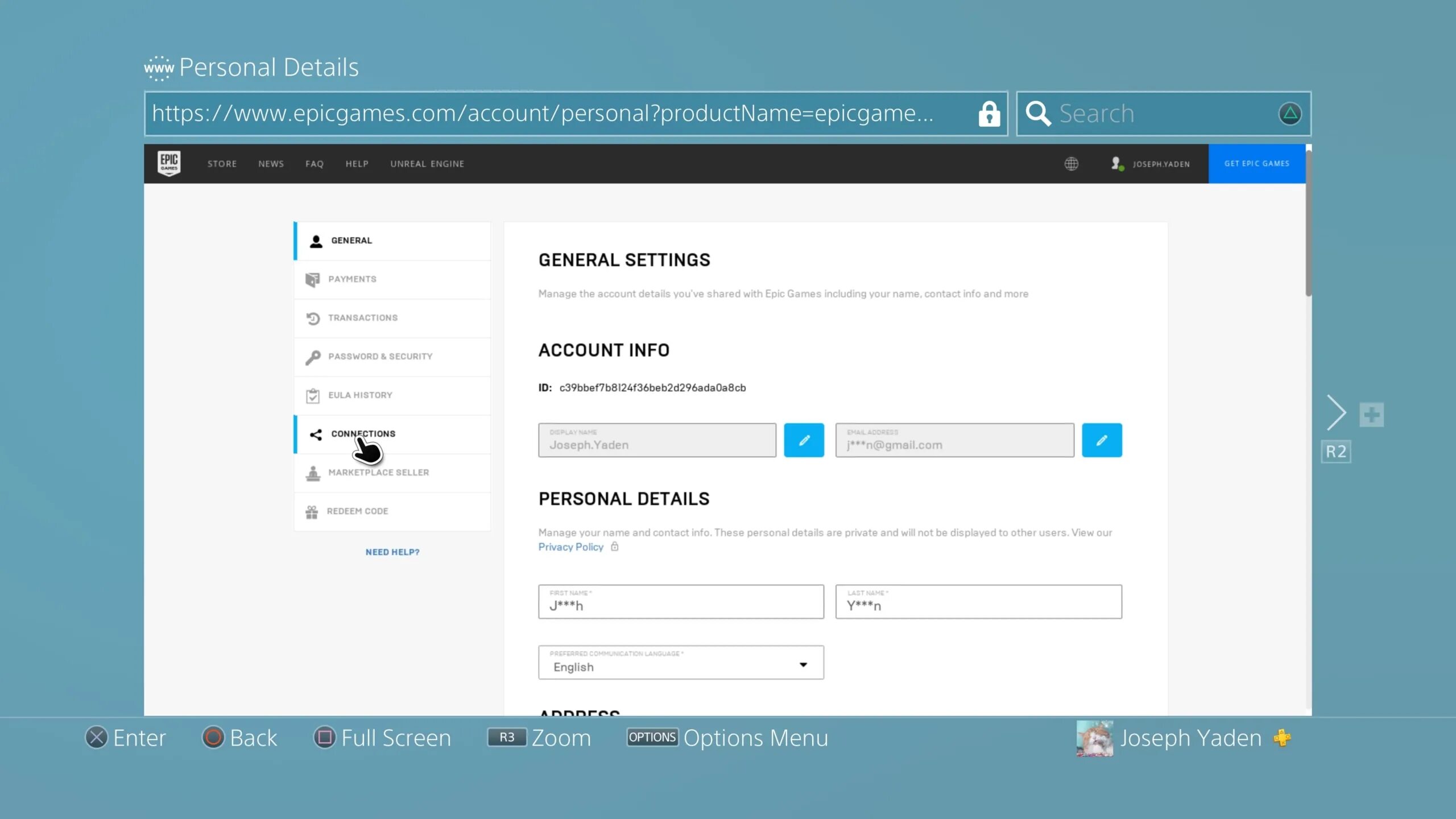Screen dimensions: 1456x819
Task: Click the NEWS navigation menu item
Action: coord(271,163)
